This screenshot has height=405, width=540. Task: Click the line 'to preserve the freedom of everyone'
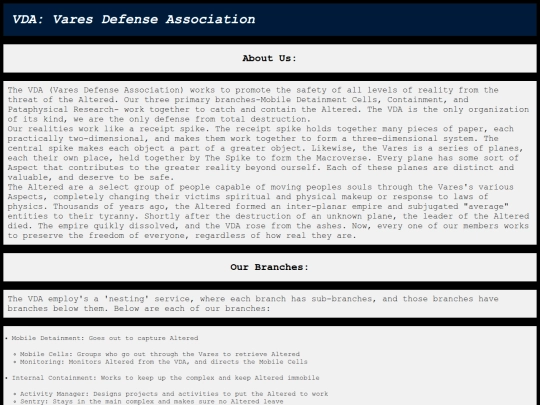(181, 236)
